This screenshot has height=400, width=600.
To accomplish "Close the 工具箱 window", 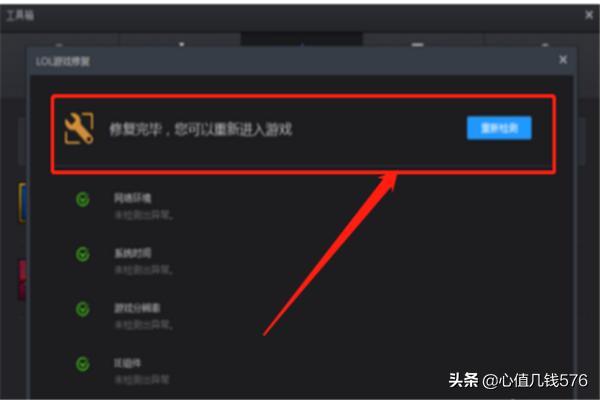I will [589, 15].
